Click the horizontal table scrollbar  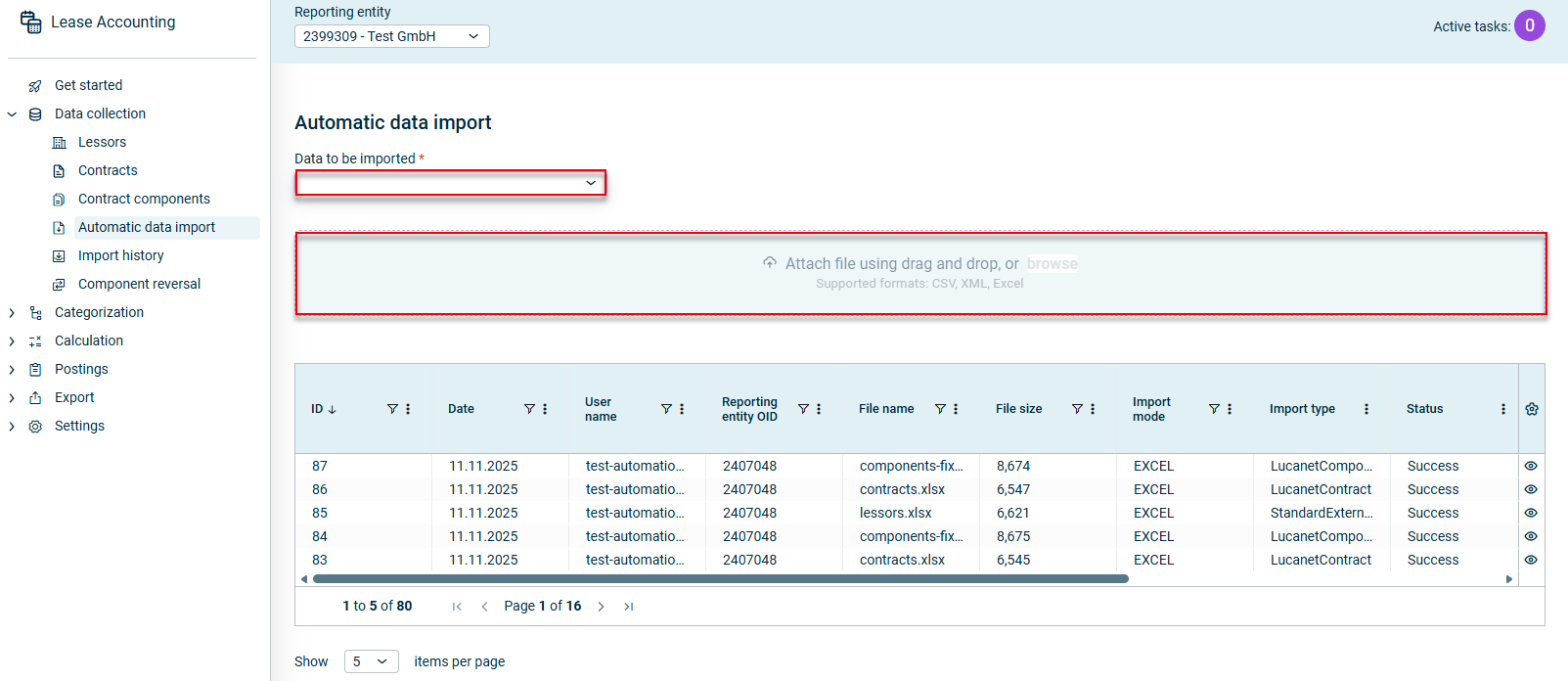pyautogui.click(x=719, y=579)
